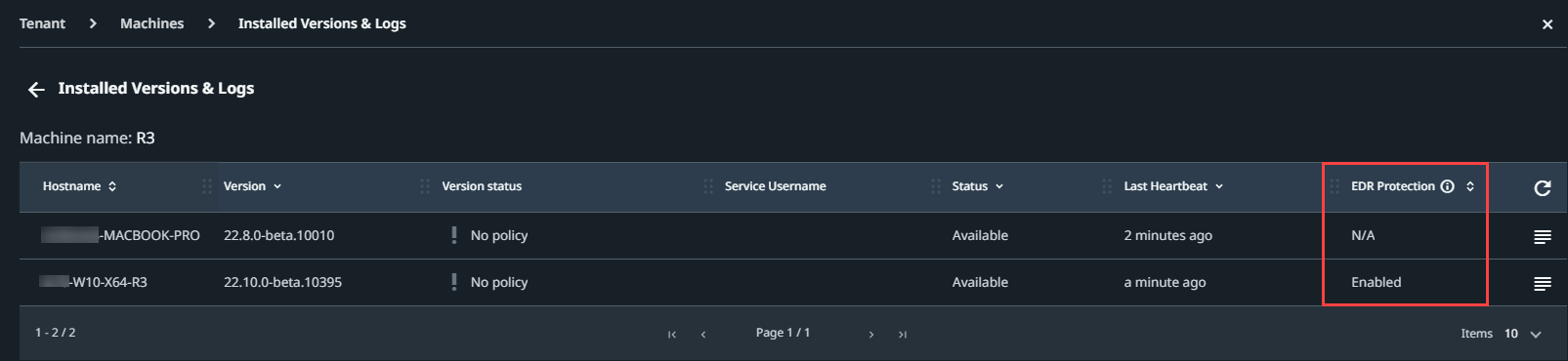This screenshot has height=361, width=1568.
Task: Open the Version column filter dropdown
Action: [277, 186]
